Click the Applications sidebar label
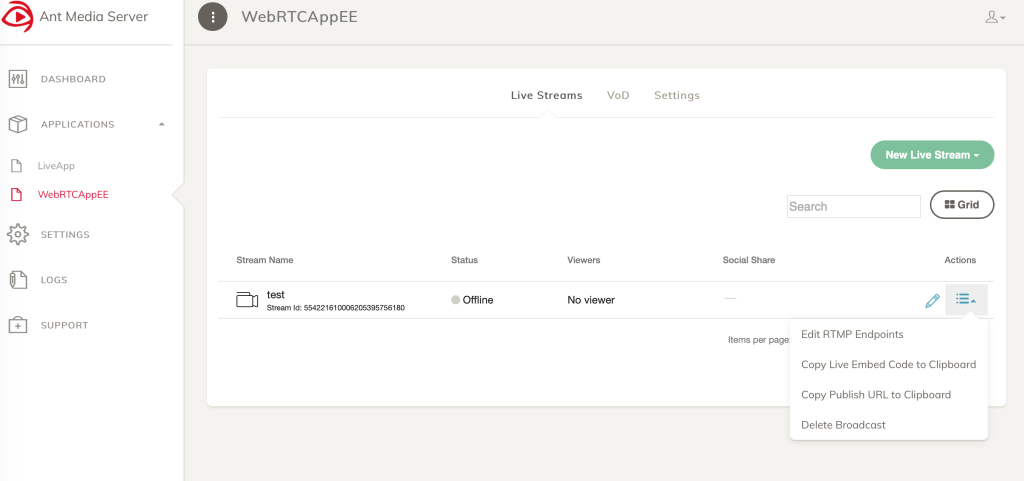1024x481 pixels. pos(78,124)
